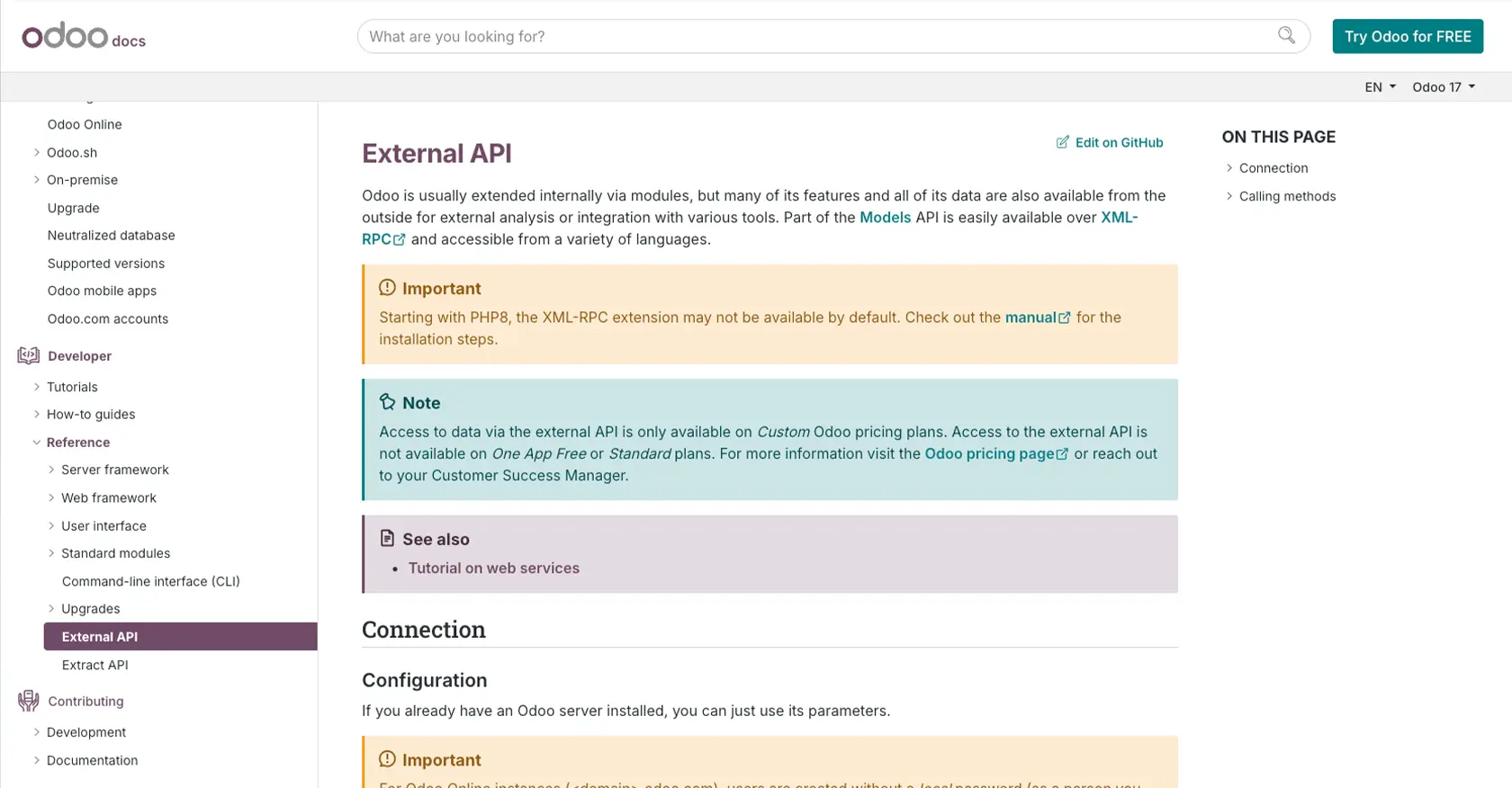Follow the Models API link
Viewport: 1512px width, 788px height.
tap(886, 217)
